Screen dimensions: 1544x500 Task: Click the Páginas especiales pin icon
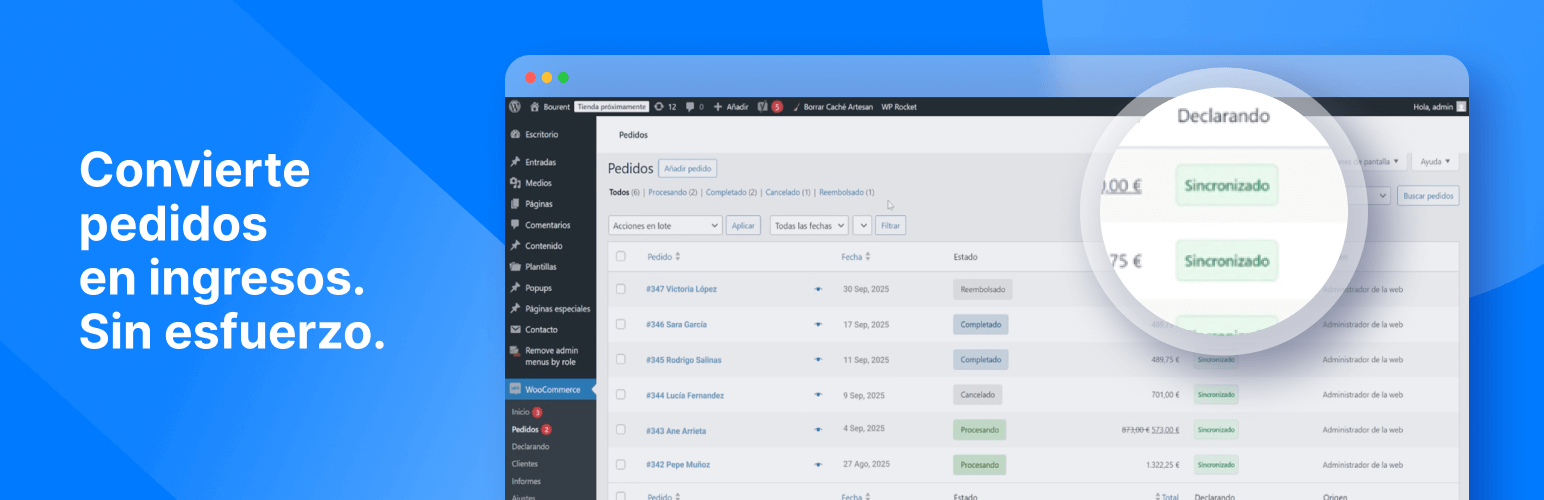(x=515, y=309)
